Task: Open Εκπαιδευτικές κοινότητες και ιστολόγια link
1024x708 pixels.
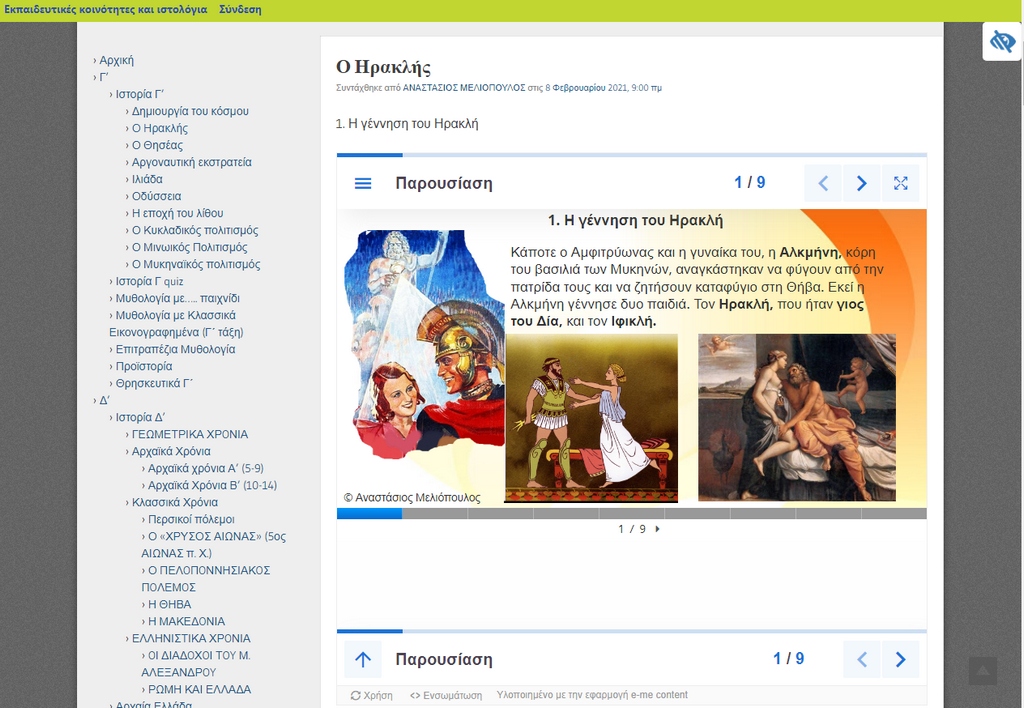Action: click(x=106, y=10)
